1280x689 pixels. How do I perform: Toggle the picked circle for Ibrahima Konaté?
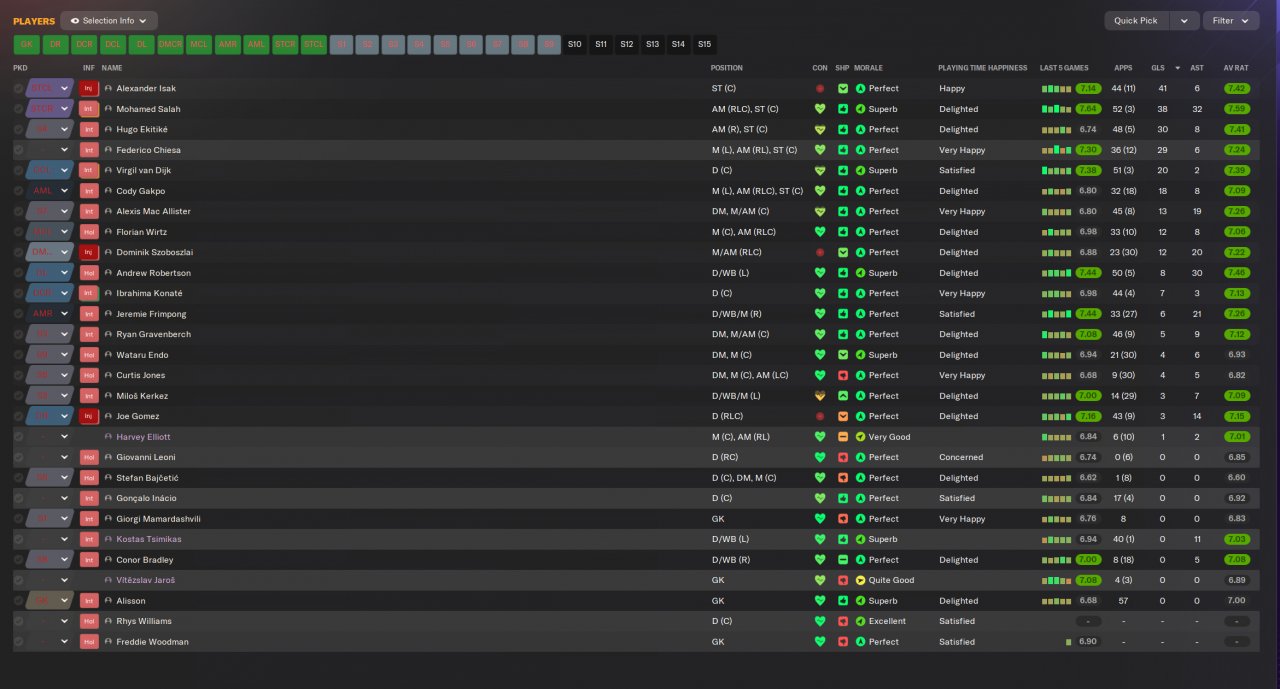coord(18,293)
